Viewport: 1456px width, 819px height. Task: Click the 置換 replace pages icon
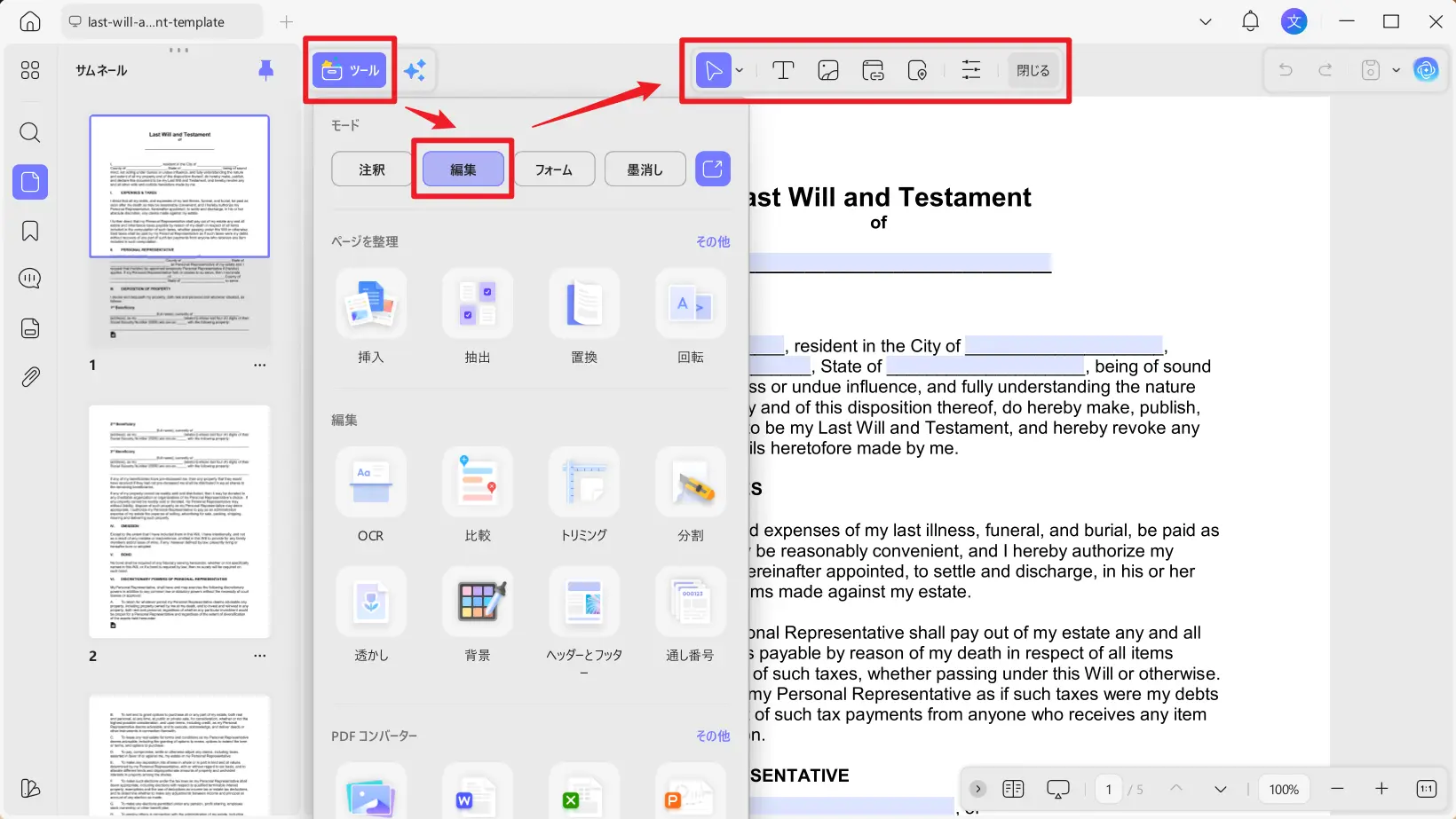584,304
